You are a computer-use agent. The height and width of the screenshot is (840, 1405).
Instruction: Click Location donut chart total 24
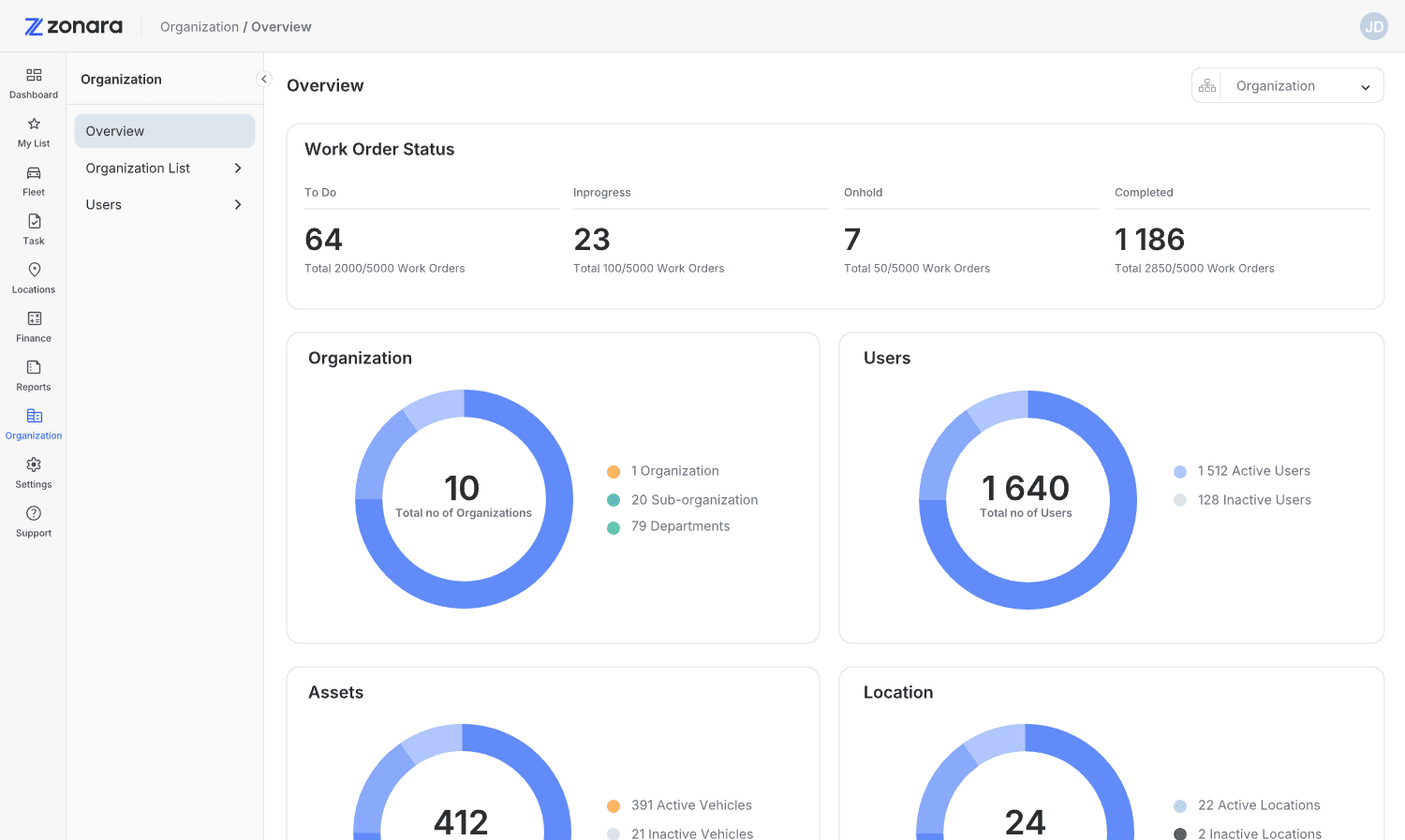tap(1025, 822)
